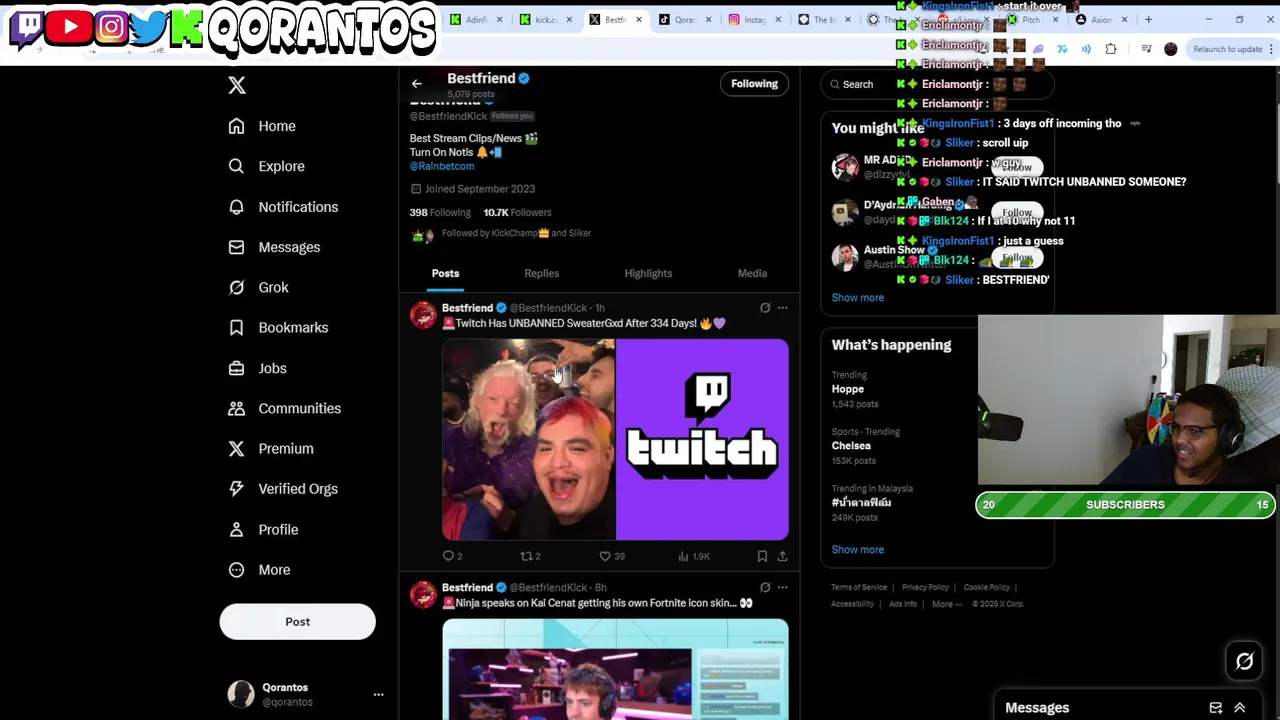1280x720 pixels.
Task: Open more options on SweaterGxd post
Action: (783, 308)
